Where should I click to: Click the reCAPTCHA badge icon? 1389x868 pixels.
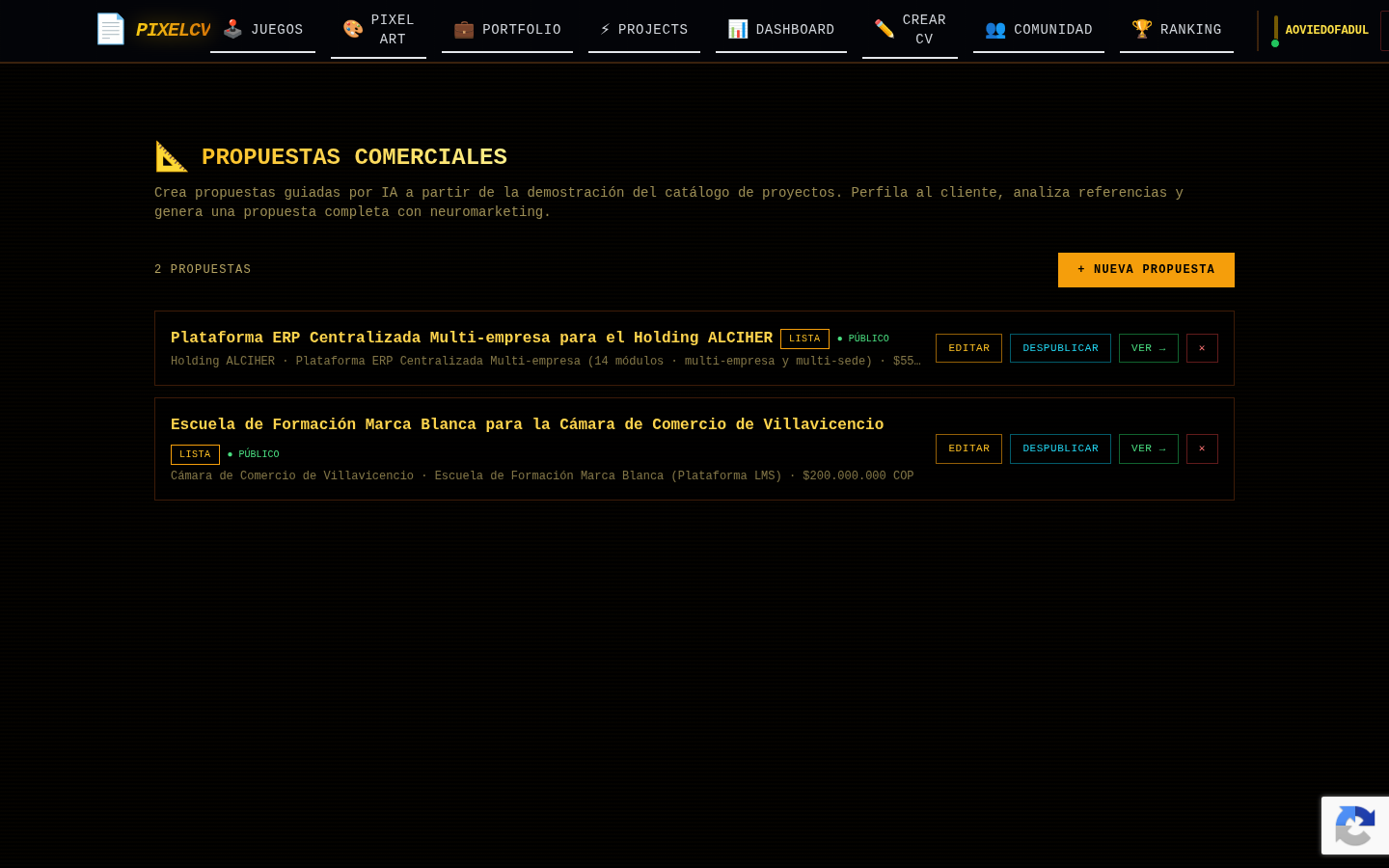(1355, 826)
